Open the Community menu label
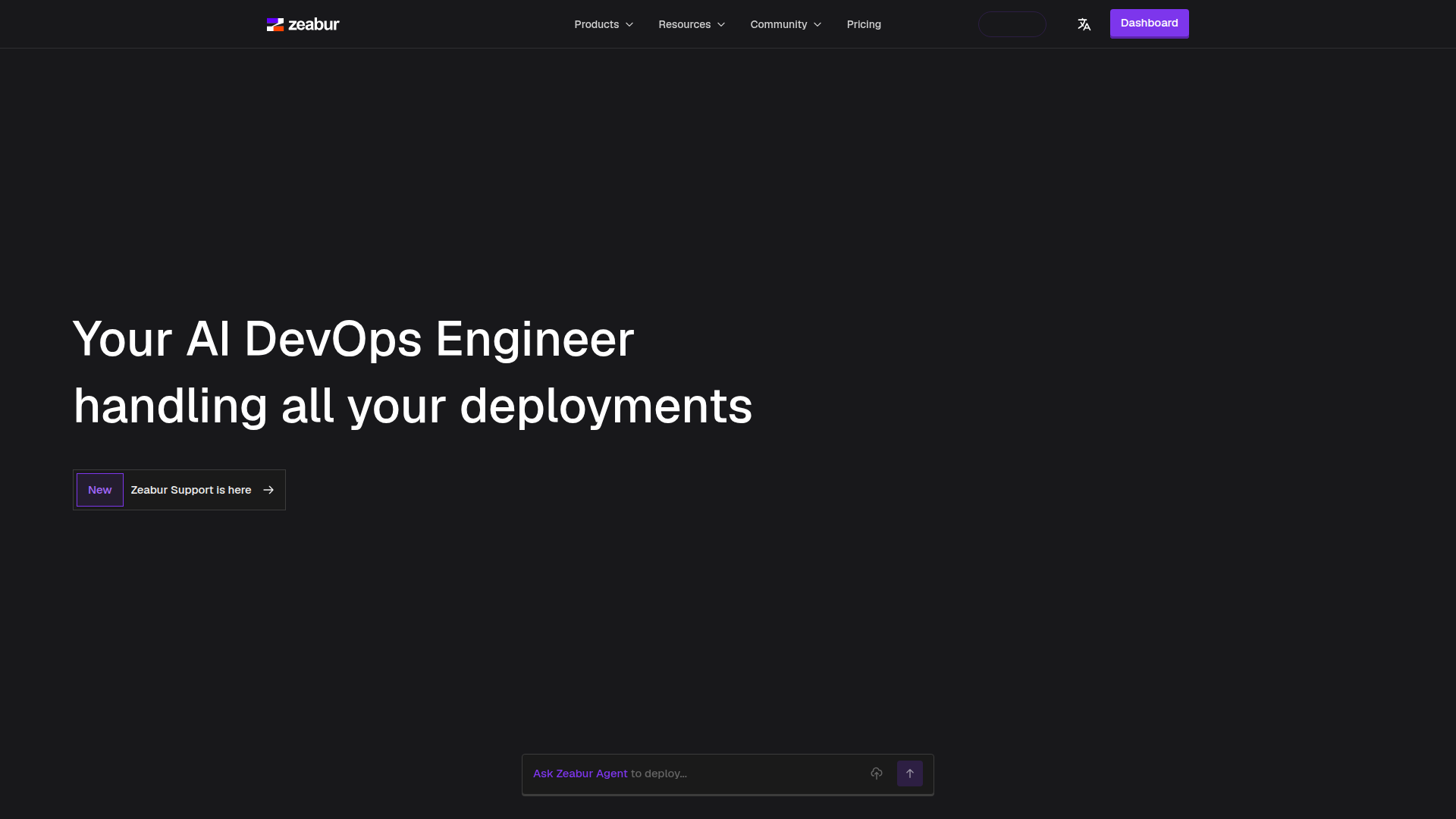Screen dimensions: 1456x819 (x=779, y=24)
